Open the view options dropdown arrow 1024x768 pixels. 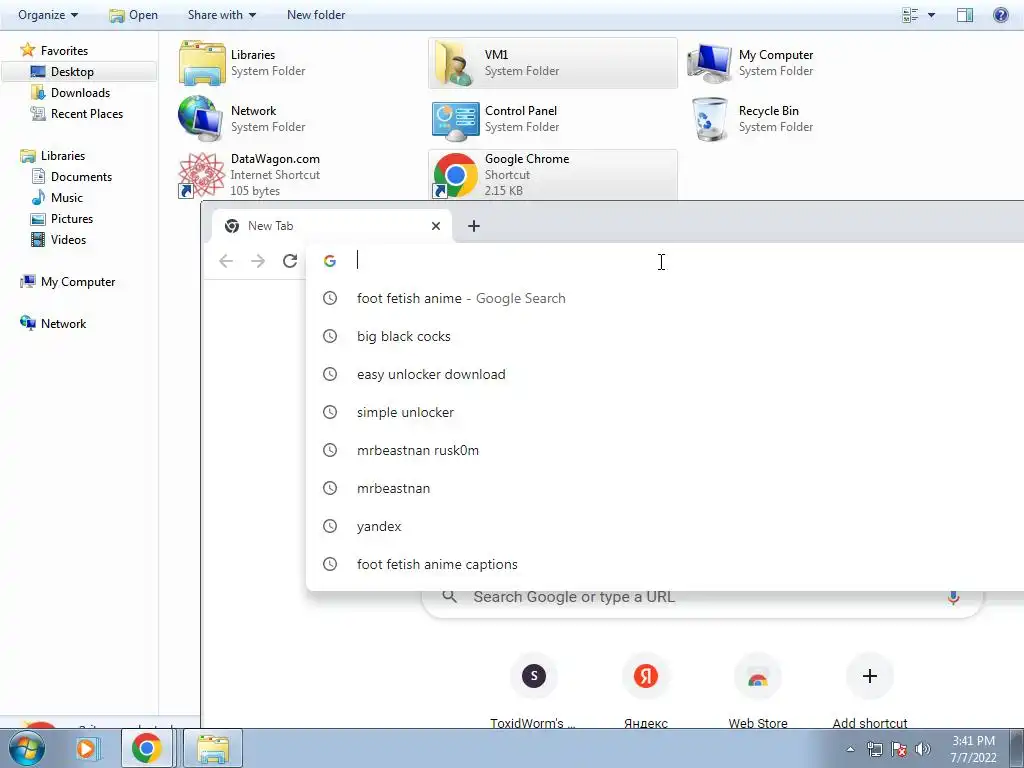[x=931, y=14]
